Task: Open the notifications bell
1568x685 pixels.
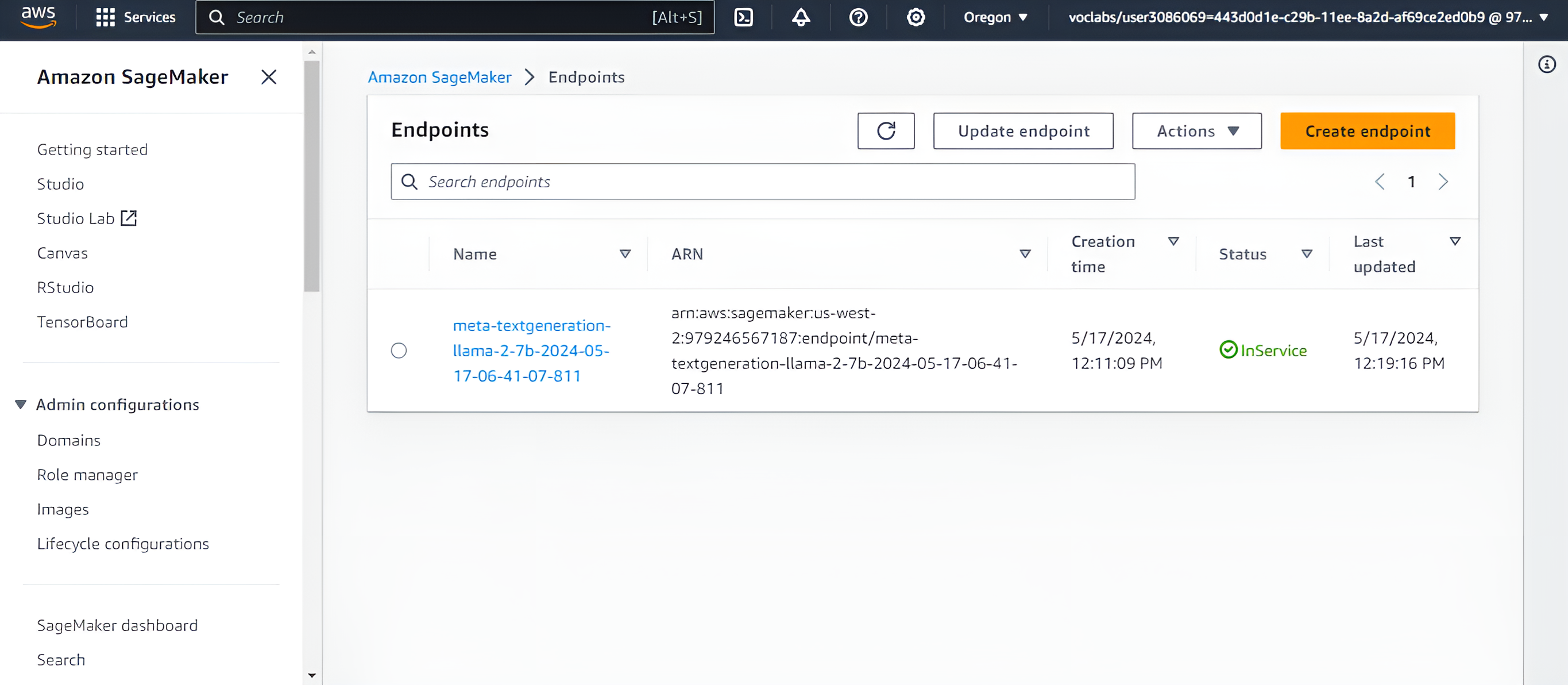Action: pyautogui.click(x=800, y=17)
